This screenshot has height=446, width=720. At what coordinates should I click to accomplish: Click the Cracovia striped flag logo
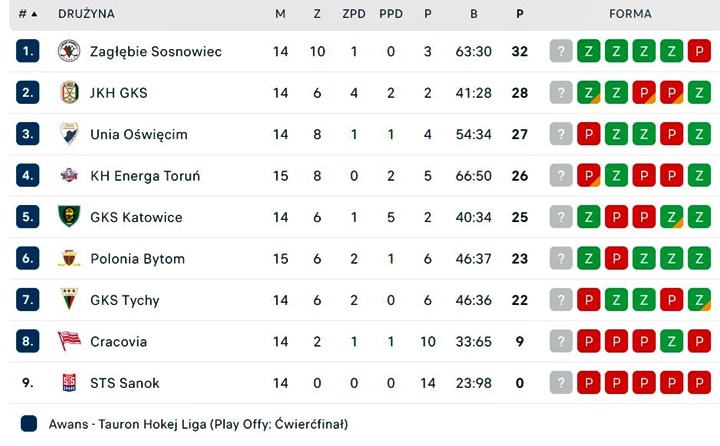pos(69,341)
